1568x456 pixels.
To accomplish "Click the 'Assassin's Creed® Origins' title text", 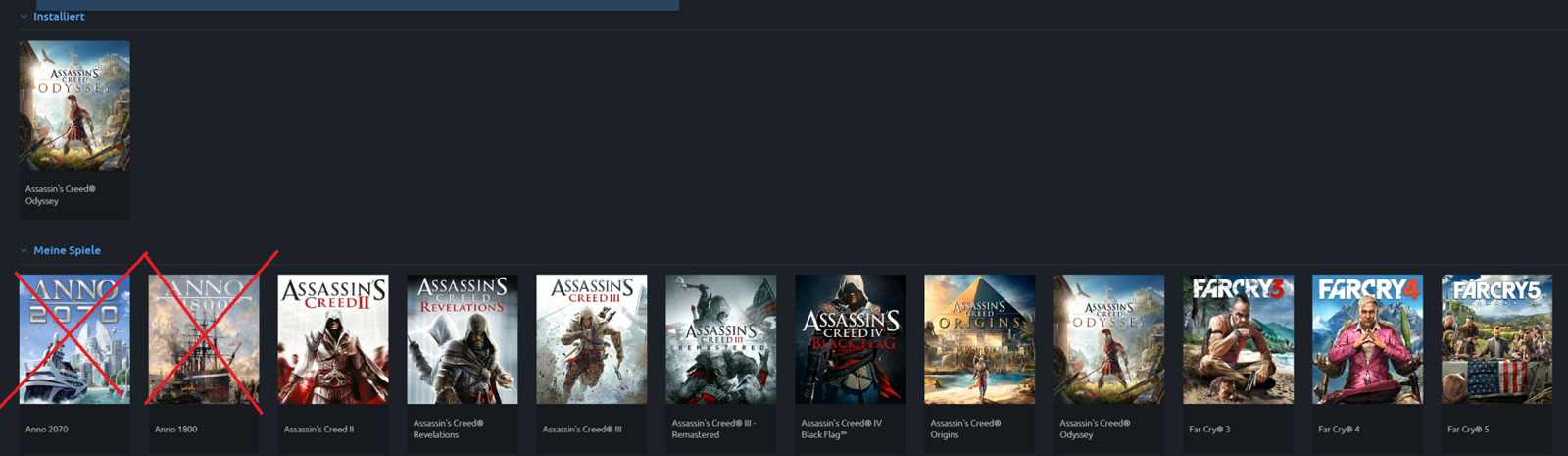I will 966,430.
